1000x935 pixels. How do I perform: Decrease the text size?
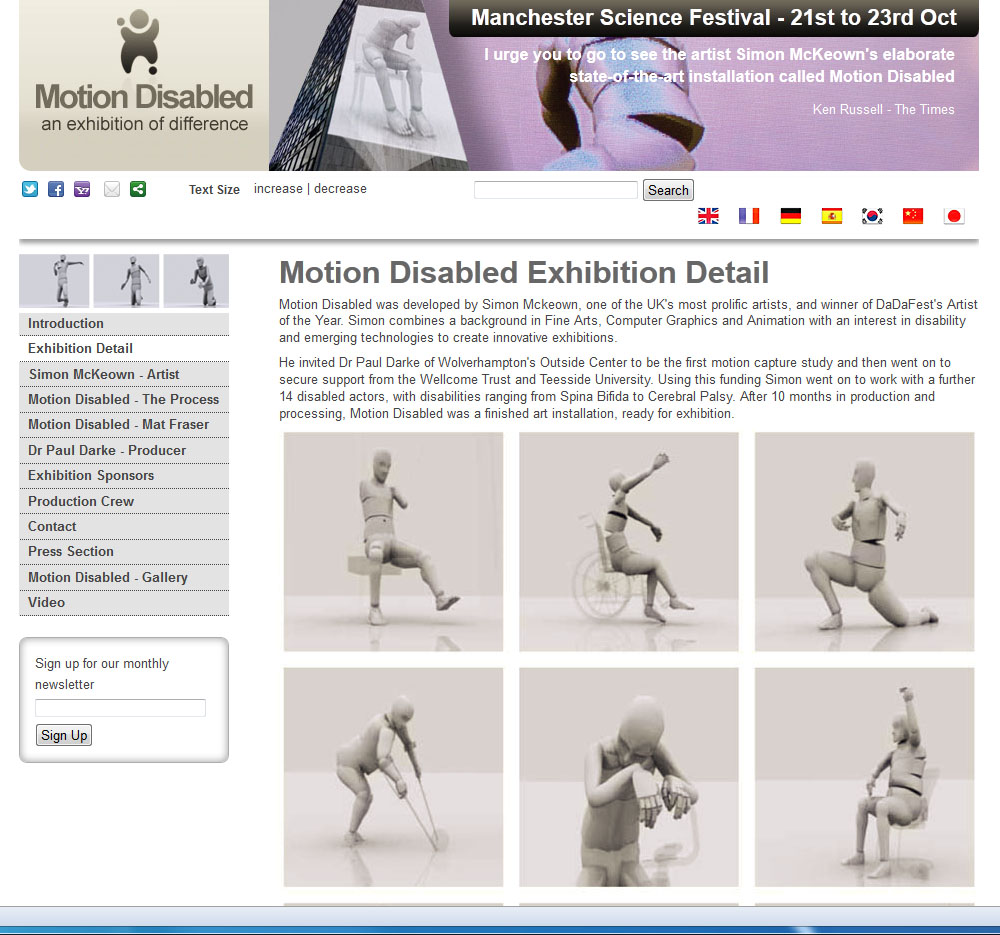pos(340,189)
